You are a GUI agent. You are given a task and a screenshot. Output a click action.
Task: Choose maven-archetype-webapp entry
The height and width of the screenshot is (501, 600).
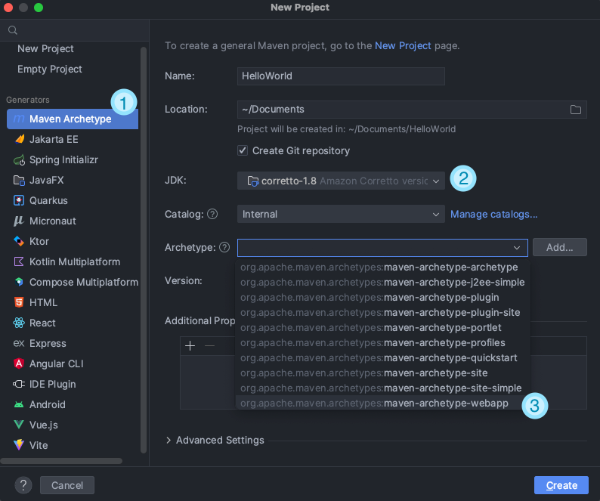click(x=383, y=403)
